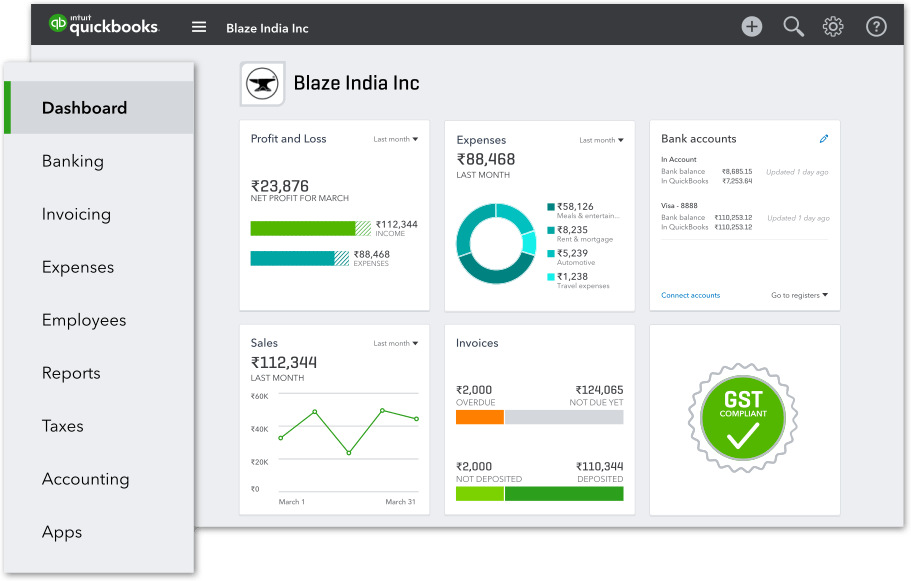This screenshot has width=911, height=581.
Task: Click the Connect accounts link
Action: click(x=690, y=295)
